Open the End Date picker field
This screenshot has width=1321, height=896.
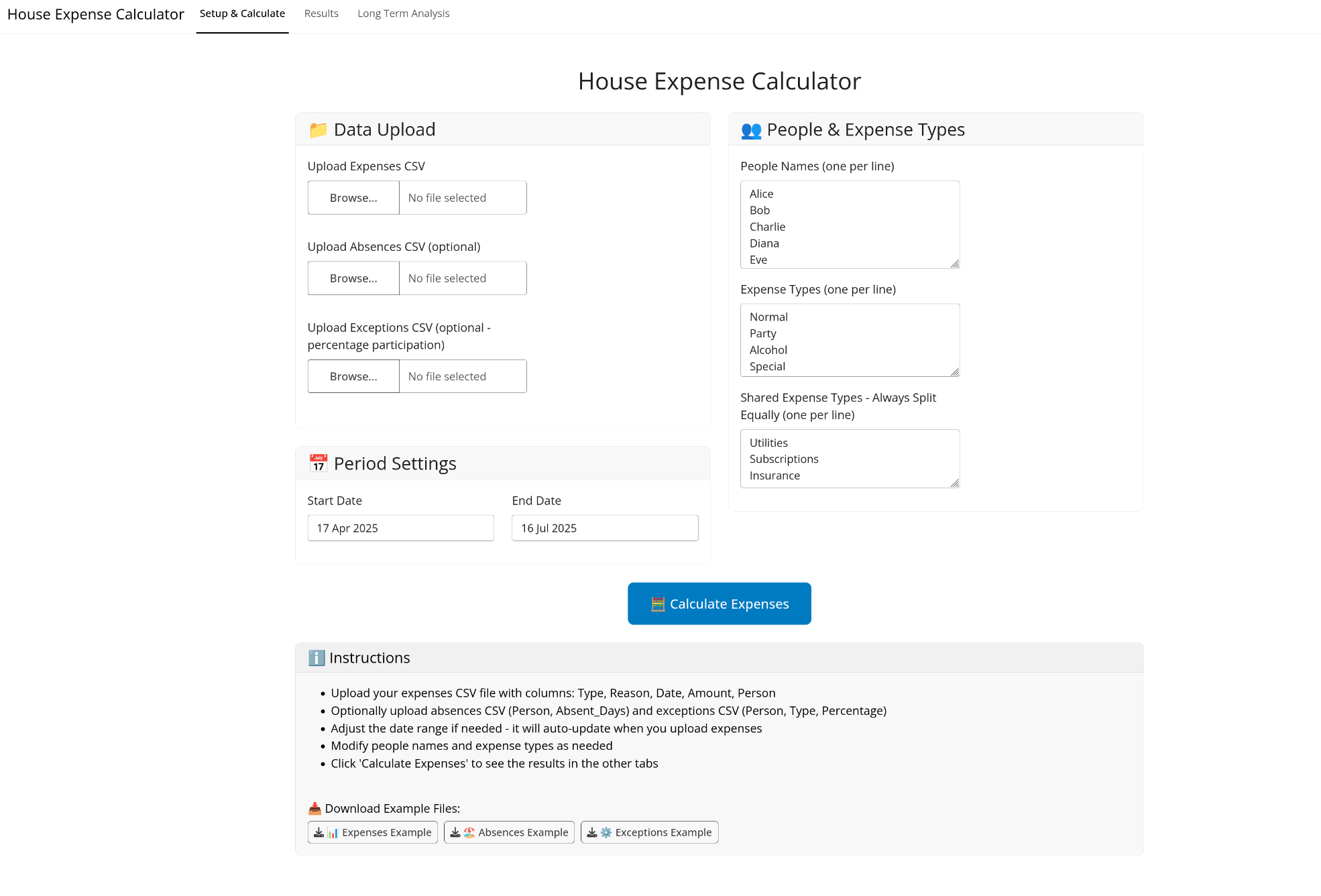click(x=604, y=528)
